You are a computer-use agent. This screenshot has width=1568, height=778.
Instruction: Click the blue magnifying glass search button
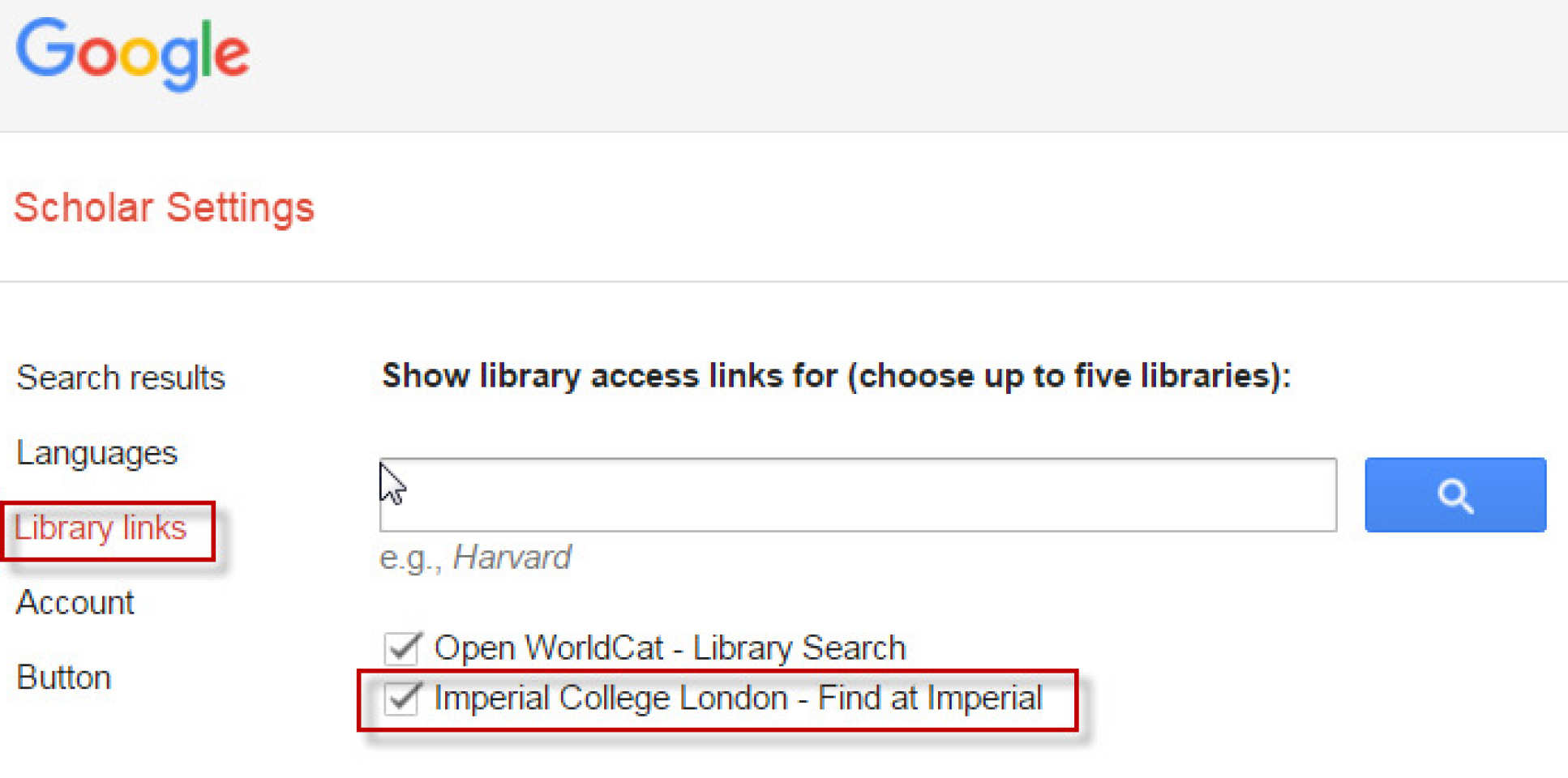(x=1454, y=495)
